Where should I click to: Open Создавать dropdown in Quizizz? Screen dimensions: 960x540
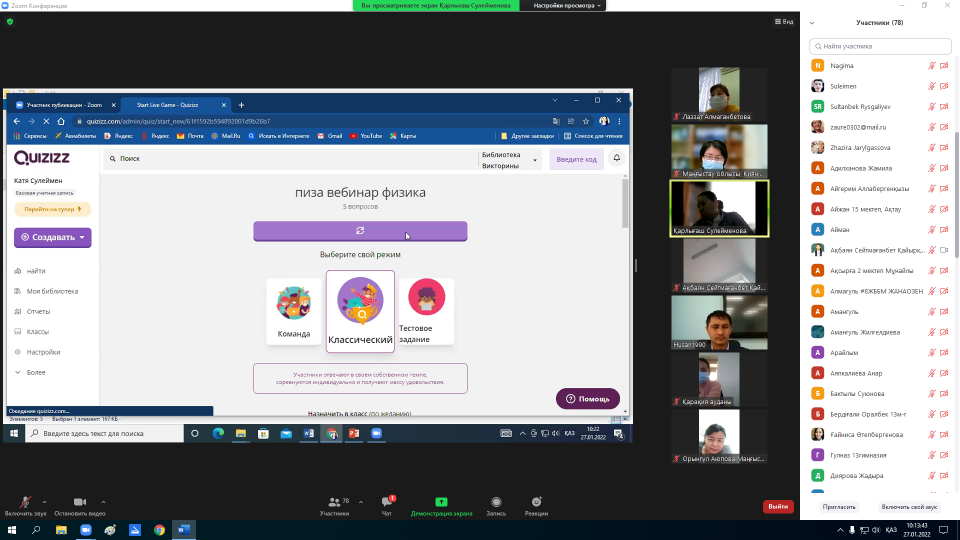tap(53, 238)
